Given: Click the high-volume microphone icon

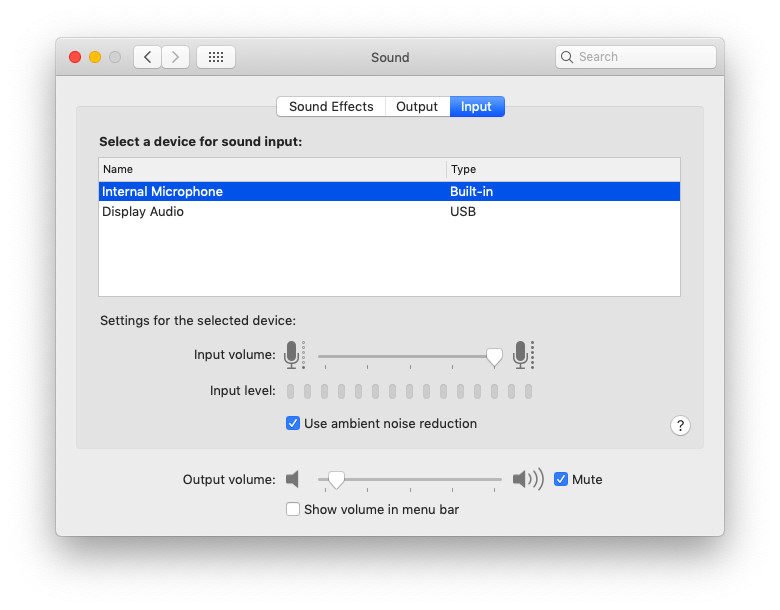Looking at the screenshot, I should (520, 354).
